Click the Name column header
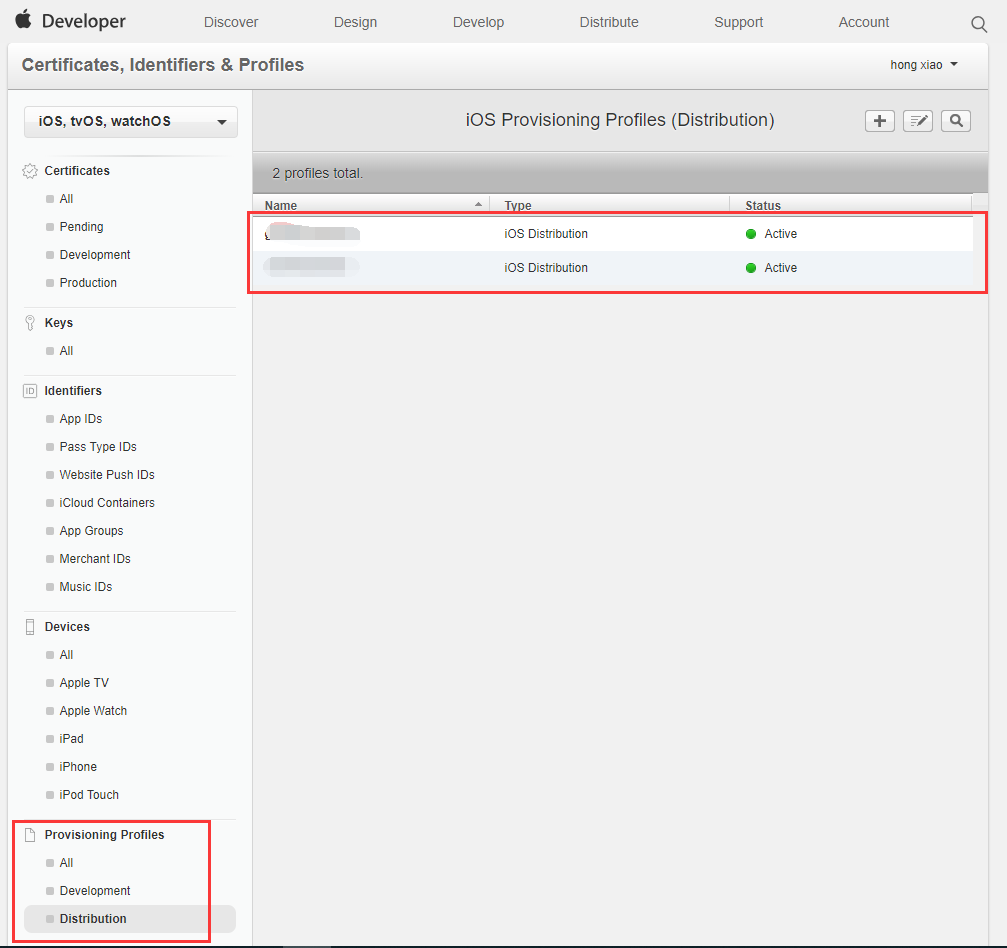Image resolution: width=1007 pixels, height=948 pixels. click(281, 206)
